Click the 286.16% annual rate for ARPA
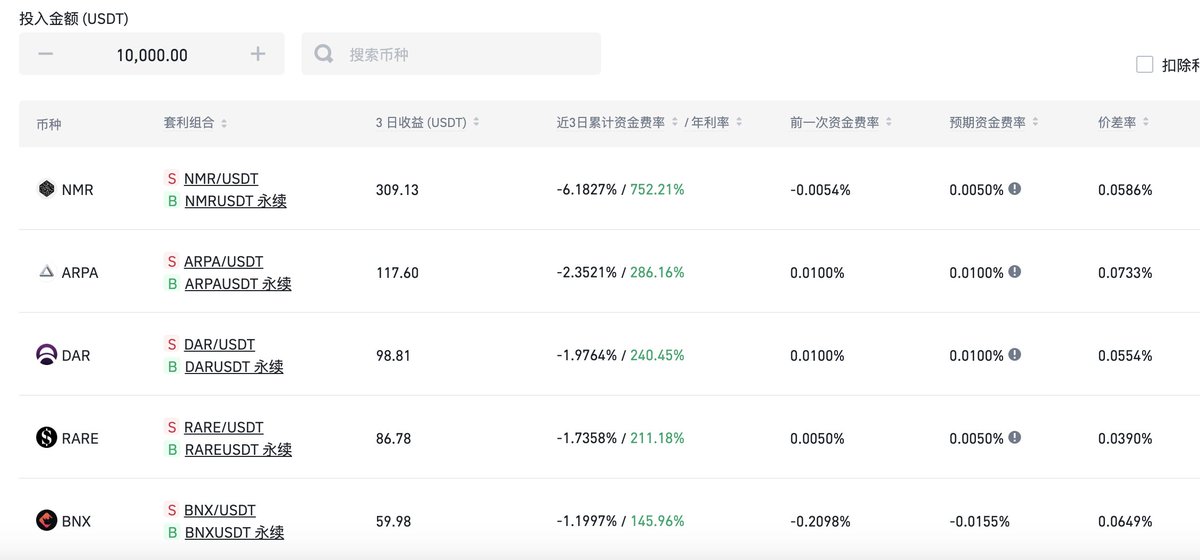The height and width of the screenshot is (560, 1200). tap(657, 272)
